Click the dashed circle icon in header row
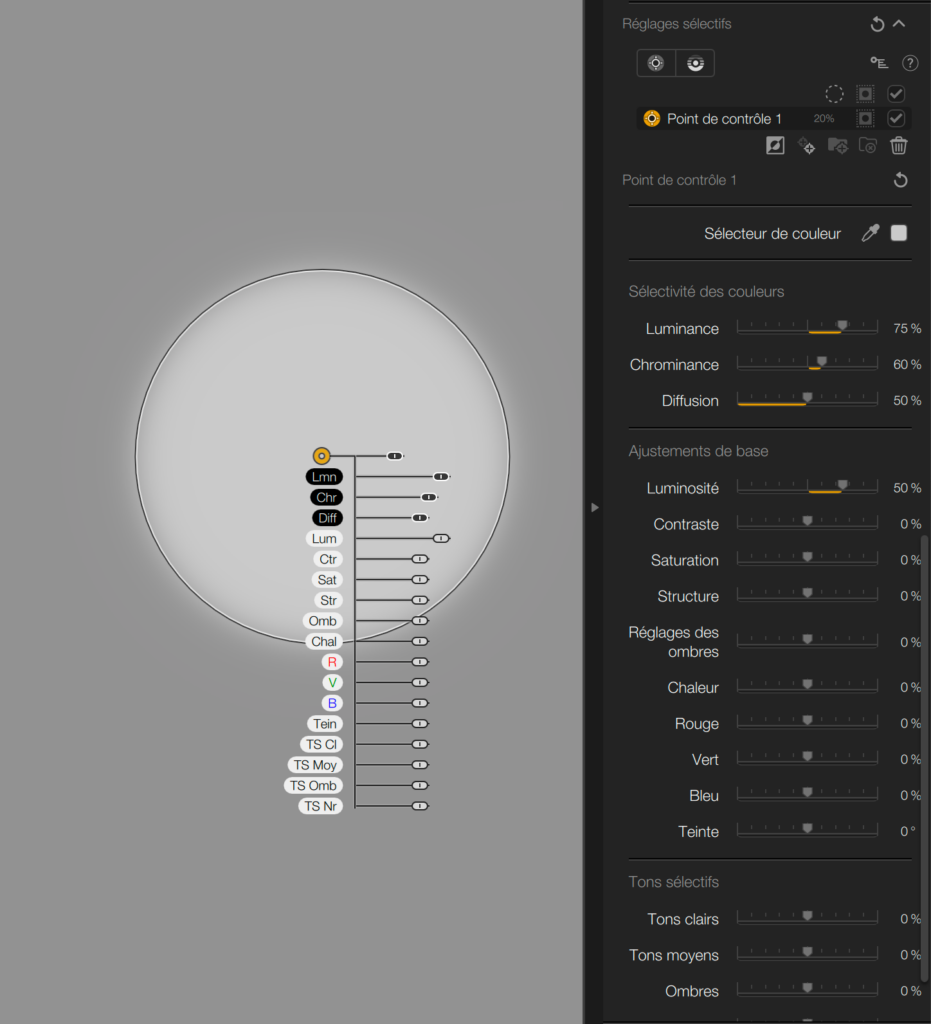This screenshot has width=931, height=1024. (834, 94)
